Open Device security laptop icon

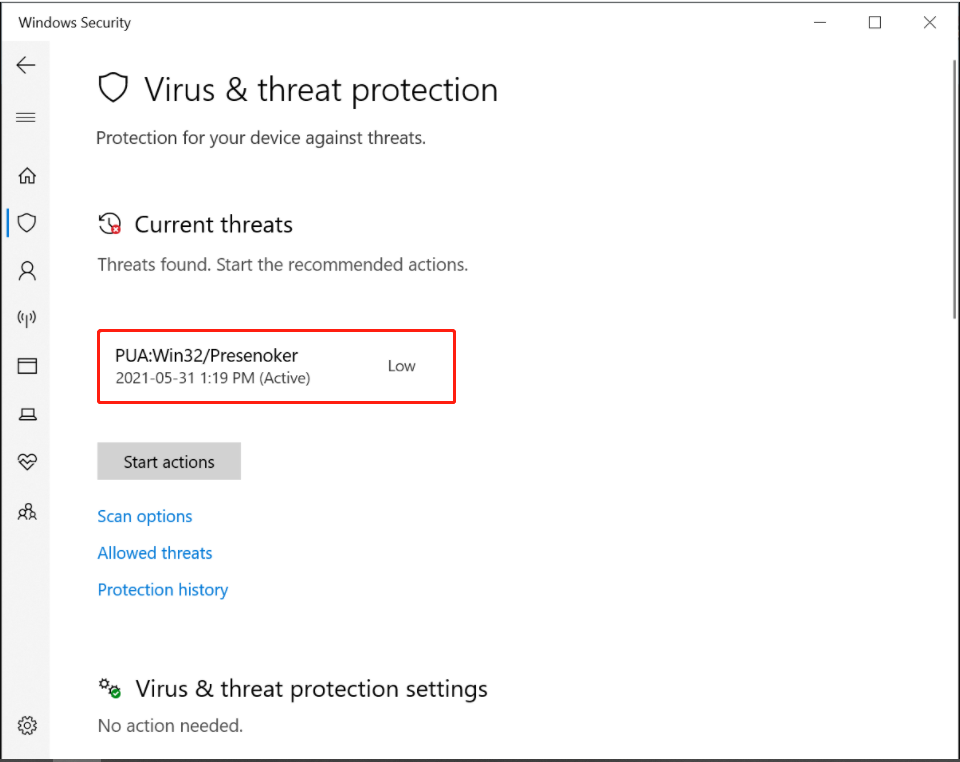(x=27, y=414)
